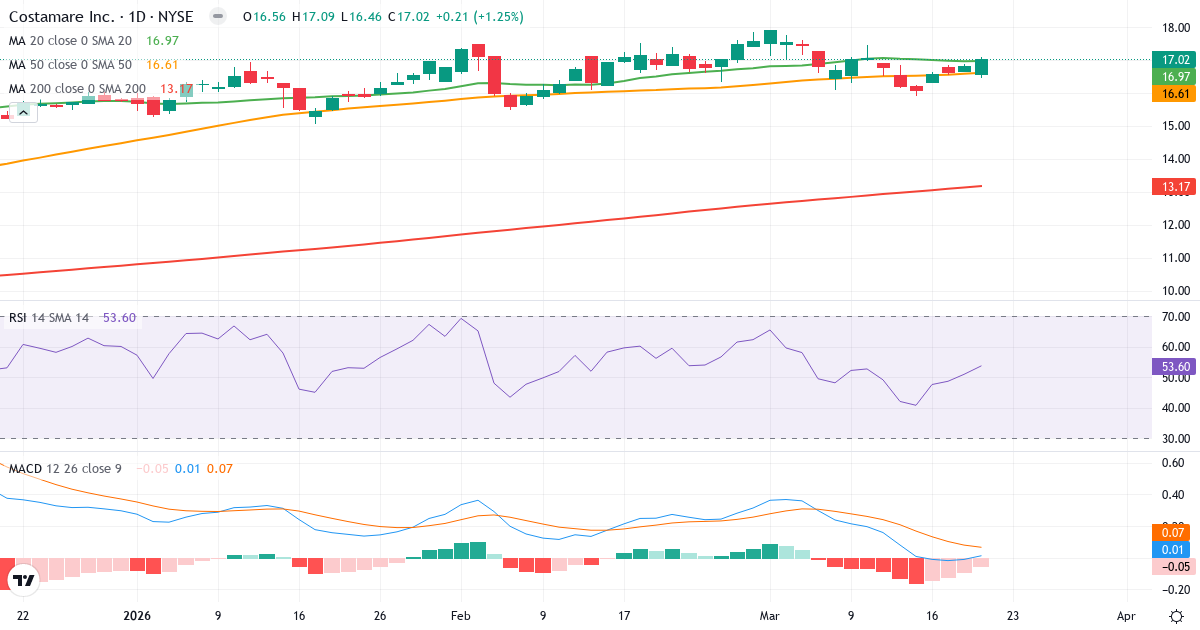The height and width of the screenshot is (630, 1200).
Task: Click the red 13.17 MA 200 price tag
Action: point(1172,184)
